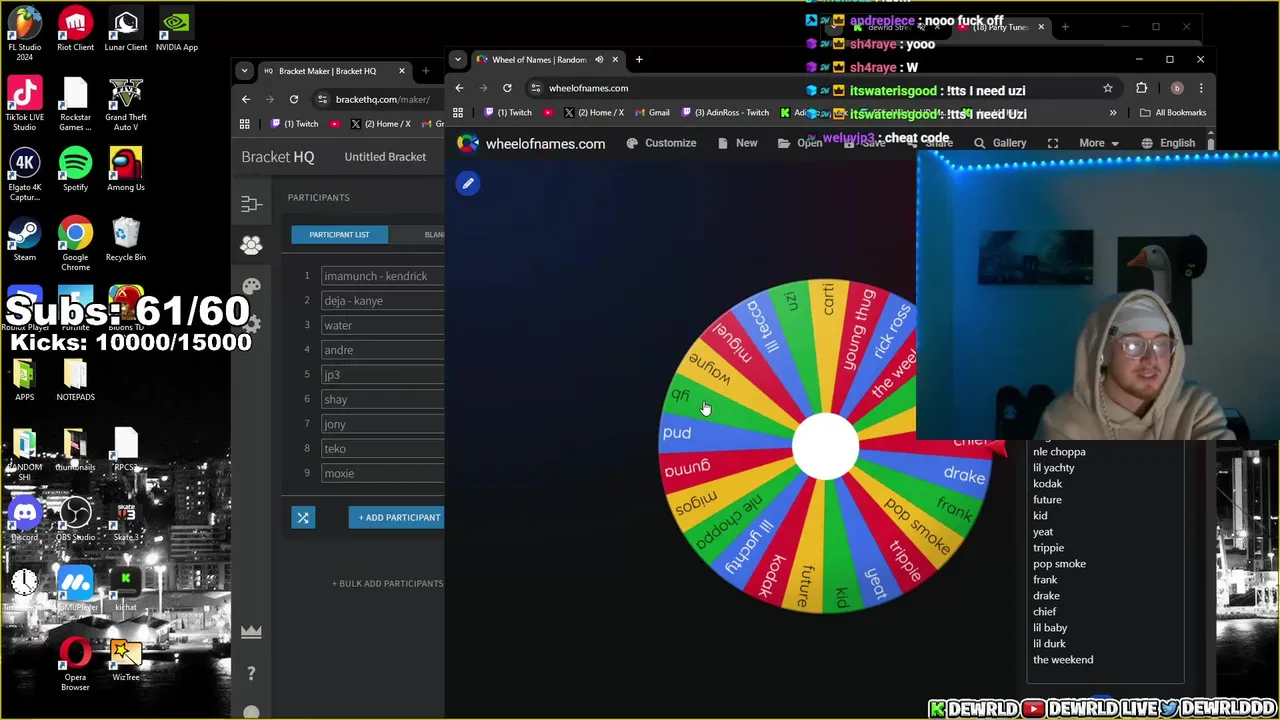Screen dimensions: 1280x720
Task: Open the bracket layout icon in Bracket HQ sidebar
Action: [251, 204]
